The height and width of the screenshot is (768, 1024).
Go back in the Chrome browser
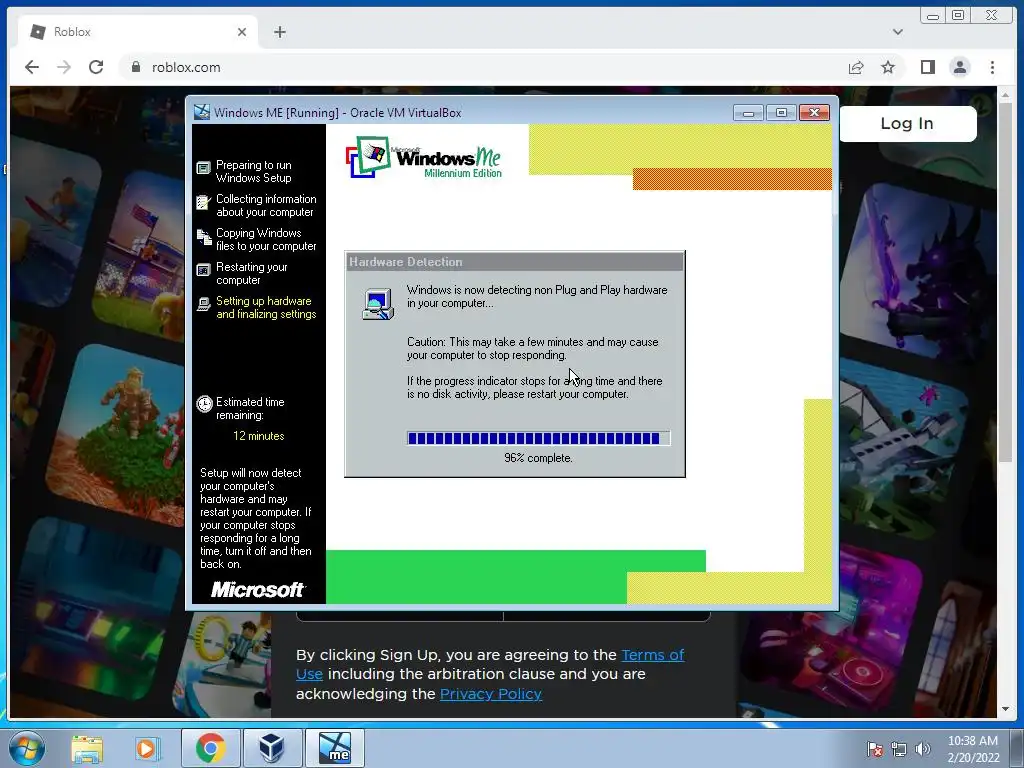tap(31, 67)
